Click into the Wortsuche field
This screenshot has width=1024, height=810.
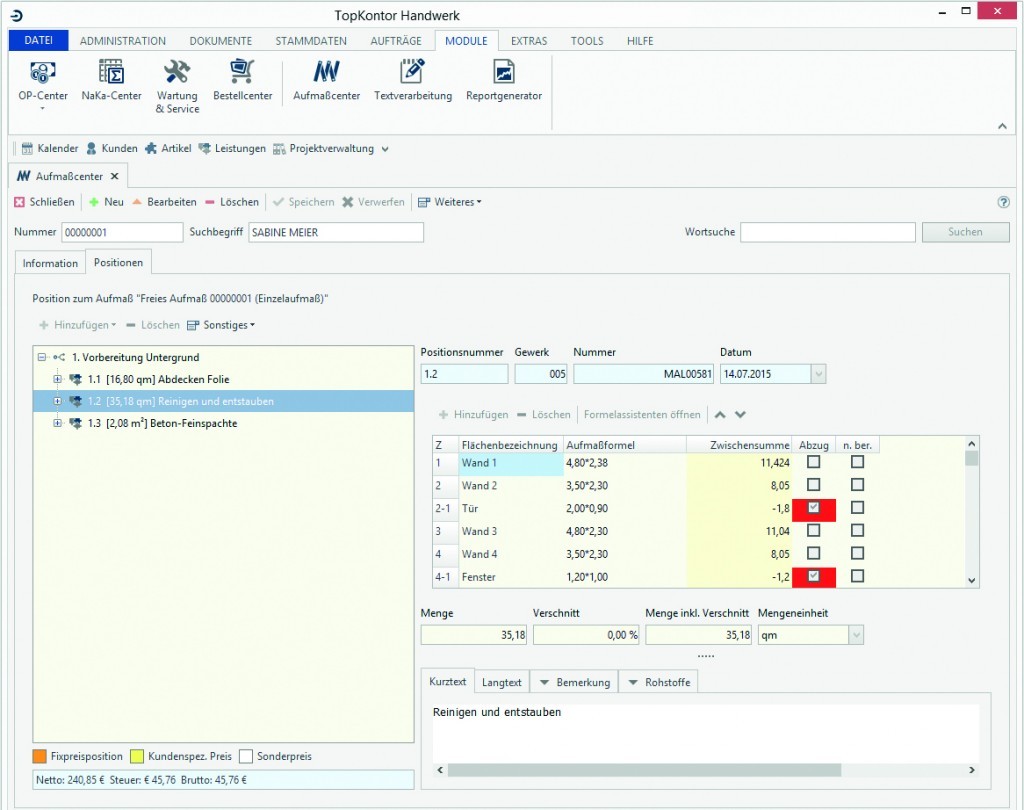(x=827, y=232)
